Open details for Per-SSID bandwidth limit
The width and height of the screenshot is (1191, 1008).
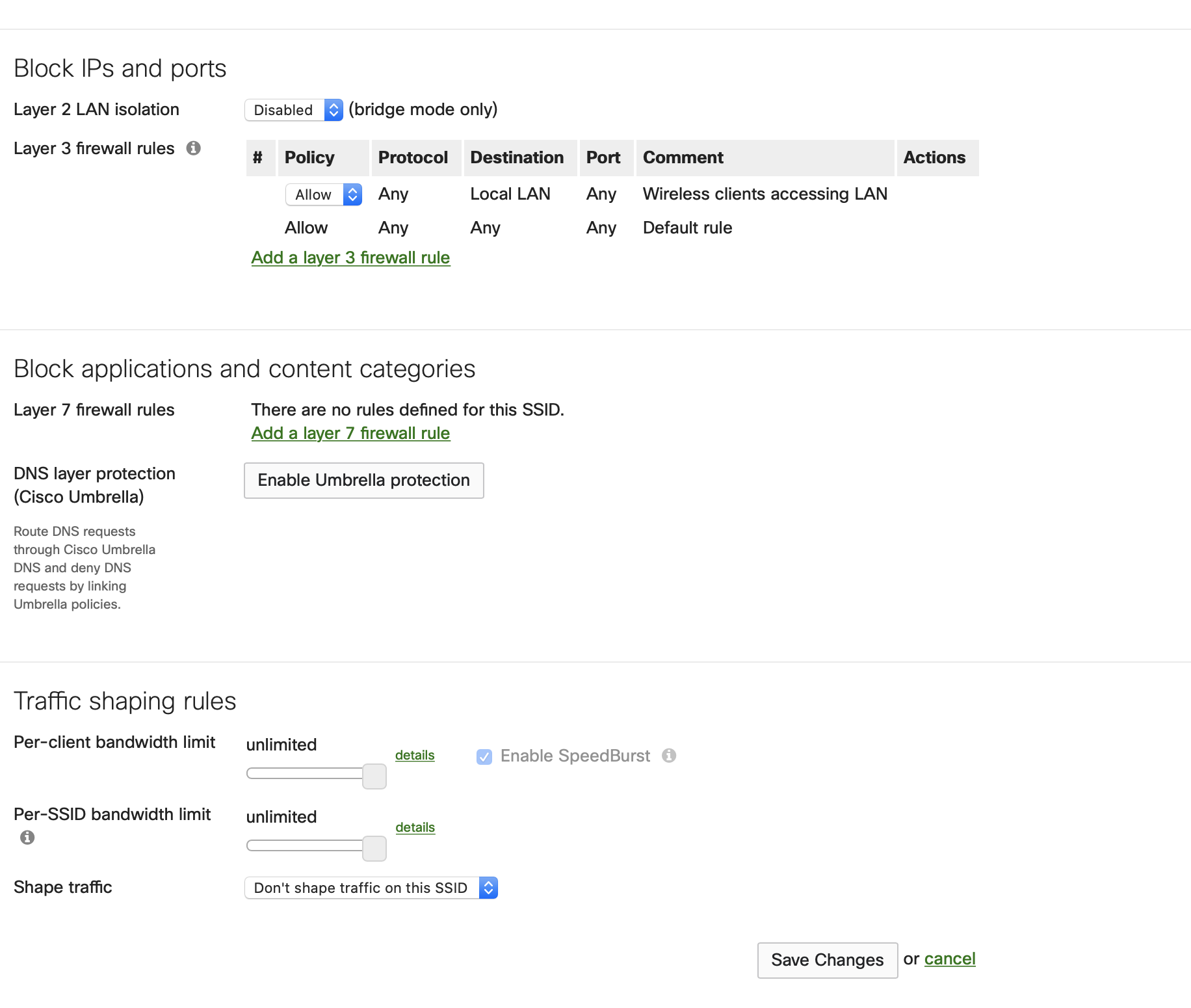coord(415,827)
